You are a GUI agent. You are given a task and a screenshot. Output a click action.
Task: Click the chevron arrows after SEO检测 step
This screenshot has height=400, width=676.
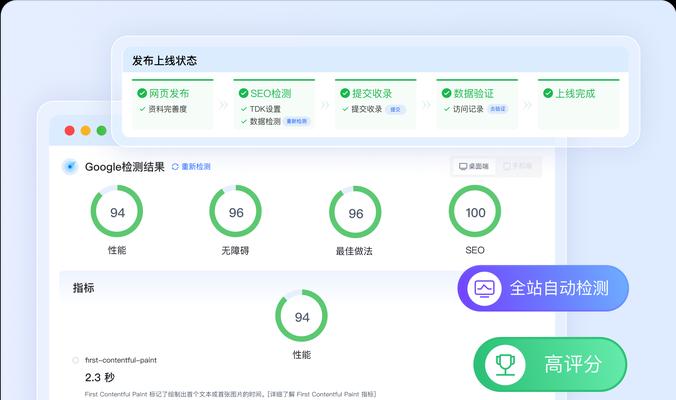(x=325, y=105)
